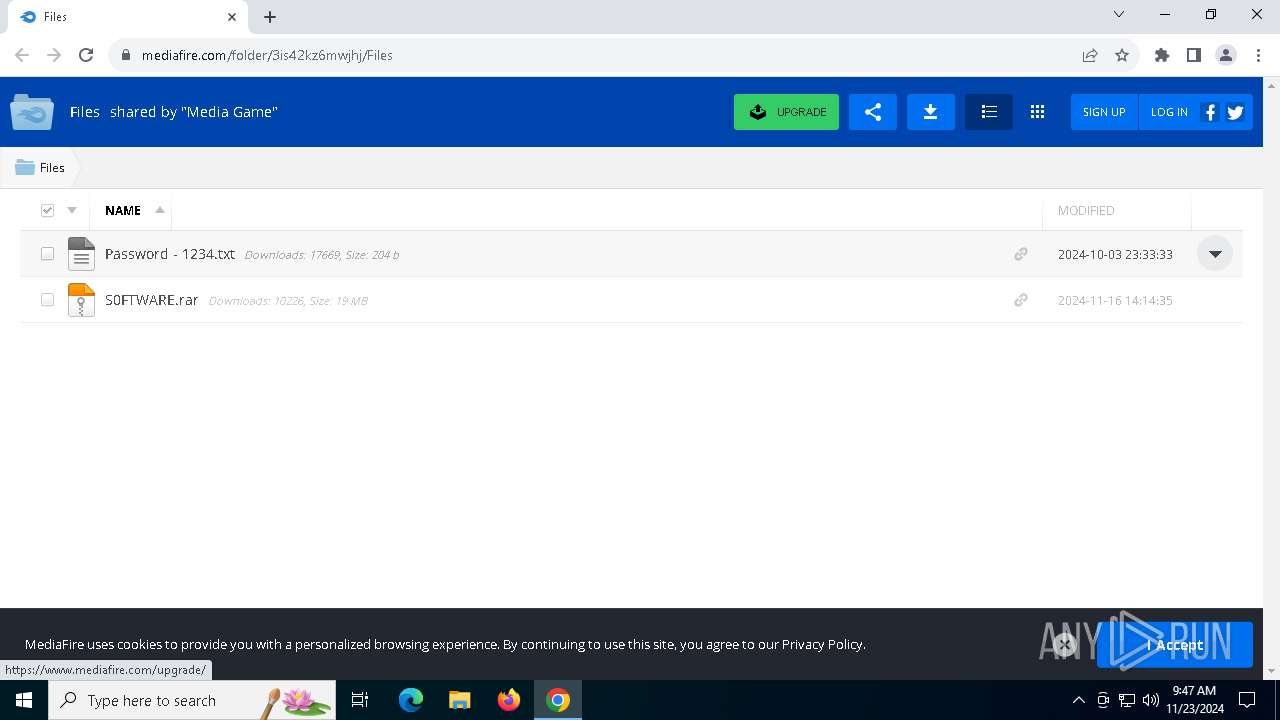Open Chrome extensions puzzle icon
This screenshot has height=720, width=1280.
[x=1162, y=55]
